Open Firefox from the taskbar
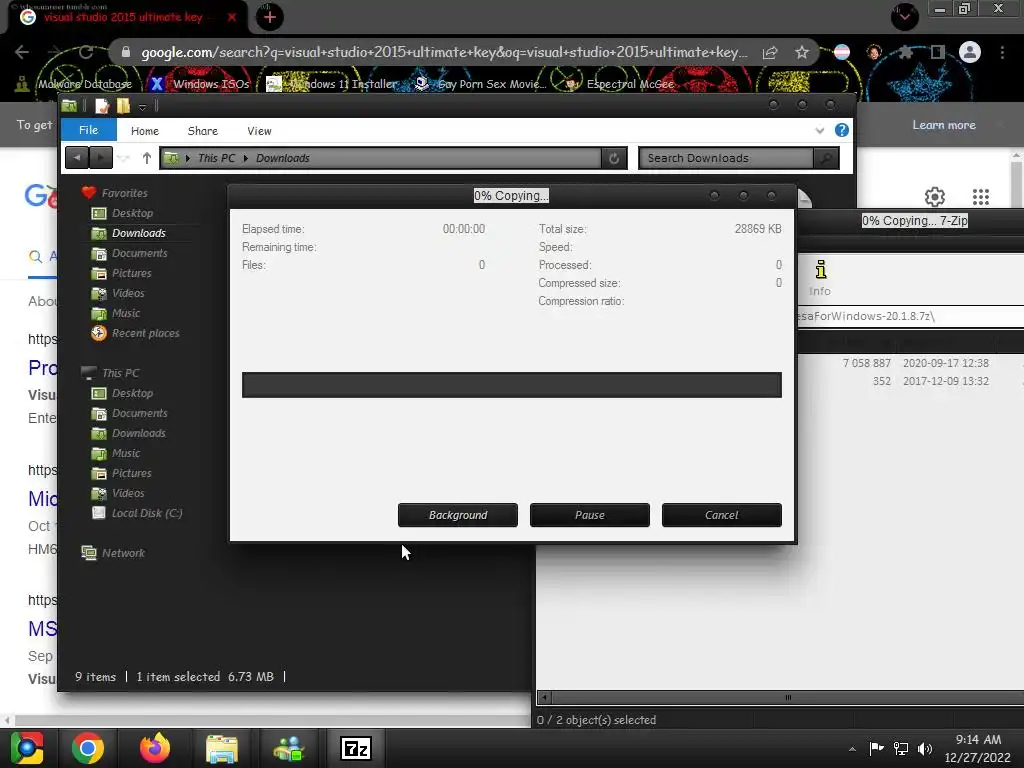This screenshot has height=768, width=1024. (x=155, y=748)
